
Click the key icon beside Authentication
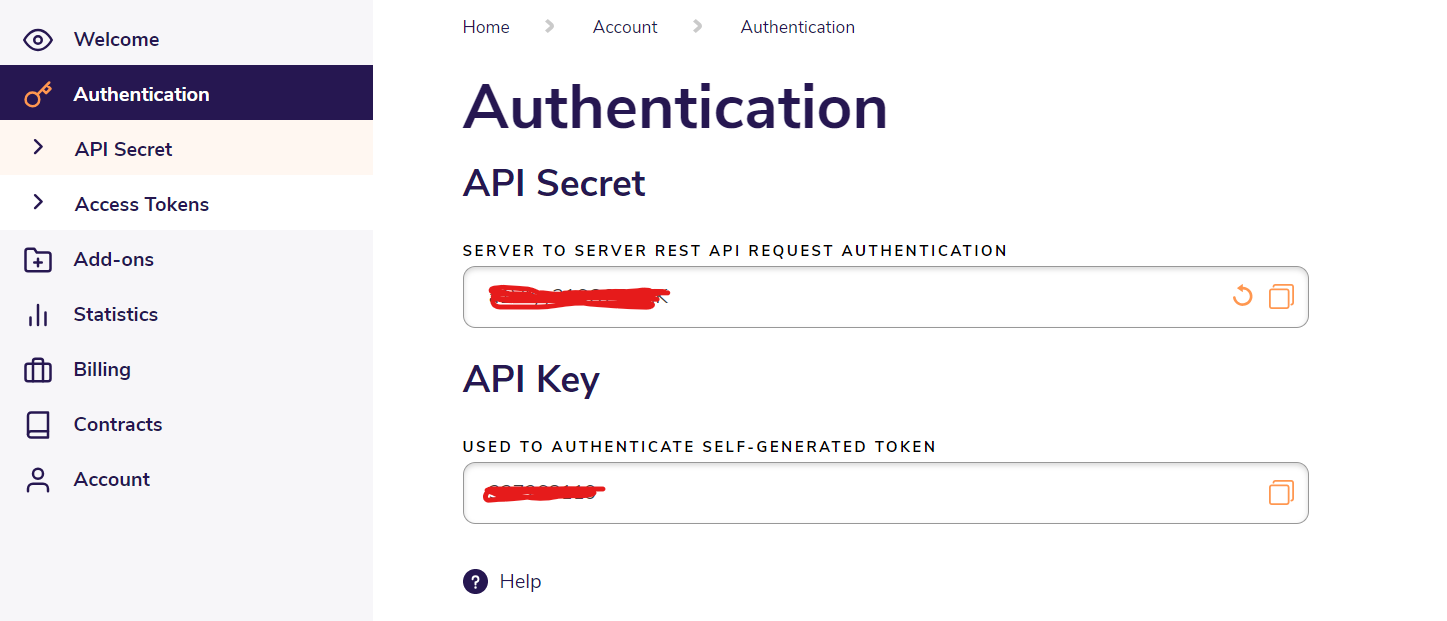[x=38, y=95]
